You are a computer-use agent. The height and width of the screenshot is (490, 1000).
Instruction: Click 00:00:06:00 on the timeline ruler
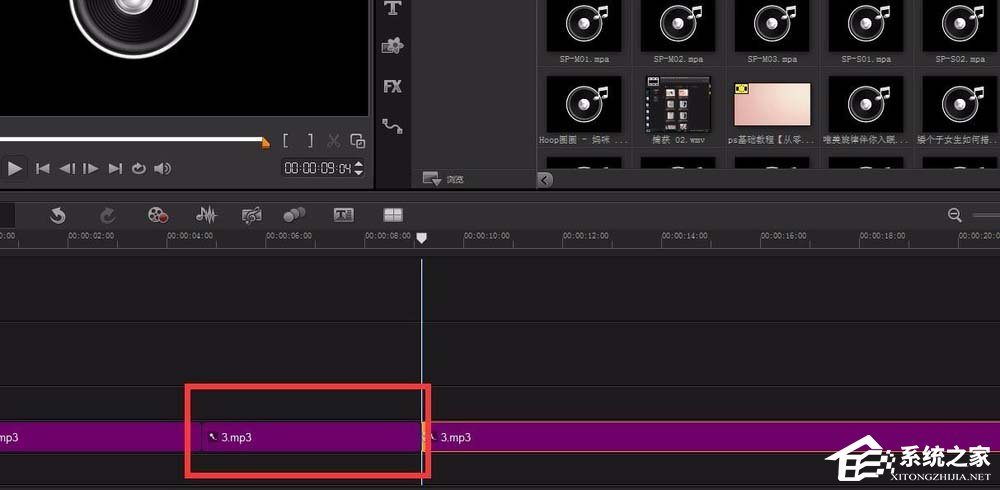(x=290, y=236)
